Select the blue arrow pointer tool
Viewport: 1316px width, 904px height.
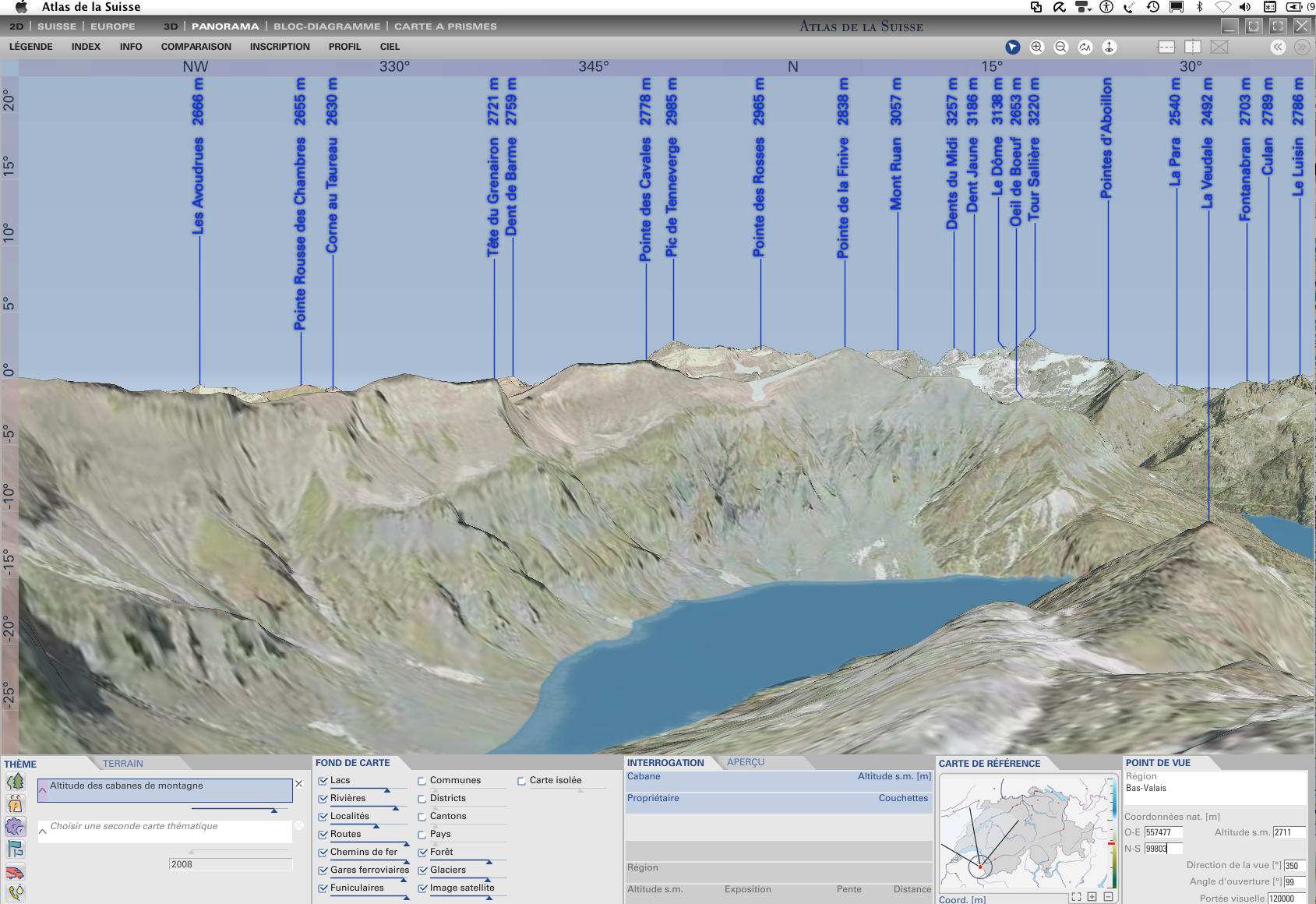(x=1012, y=47)
